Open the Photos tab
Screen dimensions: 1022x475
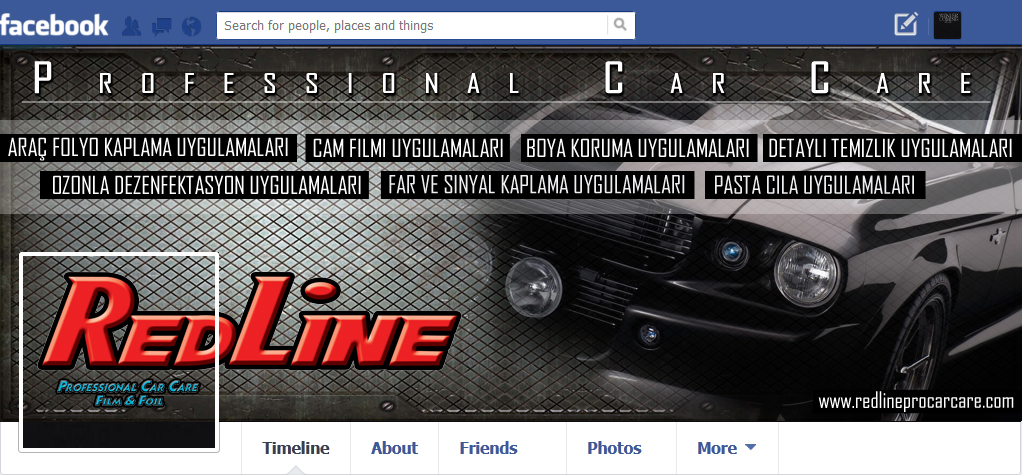point(614,448)
